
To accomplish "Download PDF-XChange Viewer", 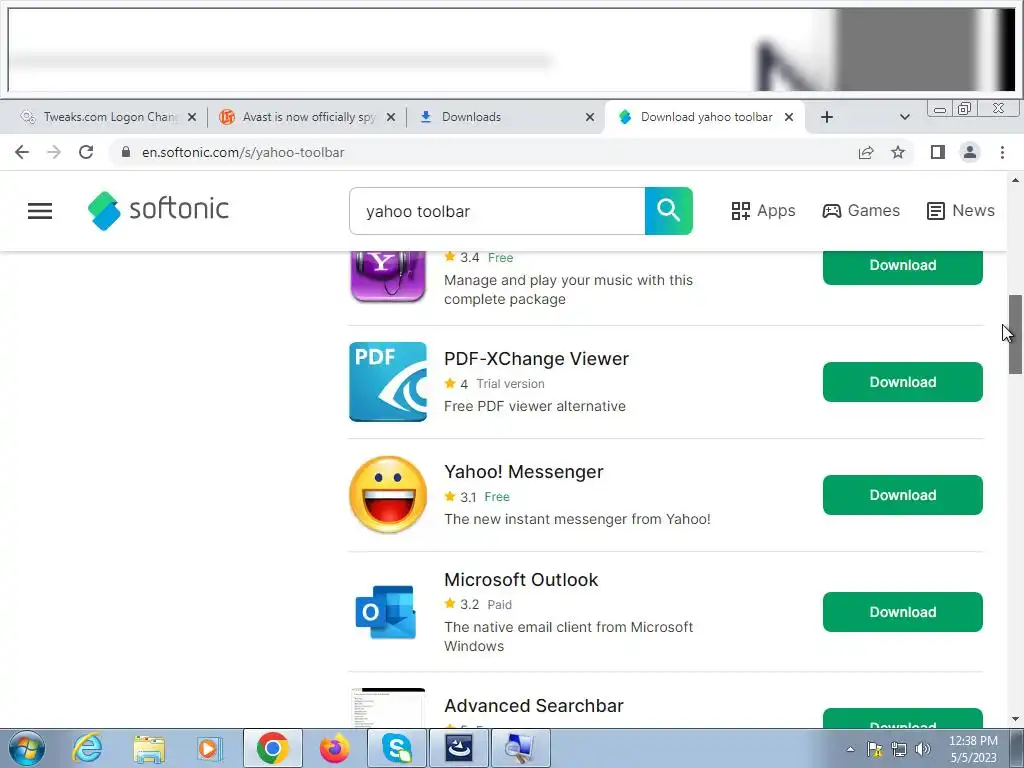I will tap(903, 382).
